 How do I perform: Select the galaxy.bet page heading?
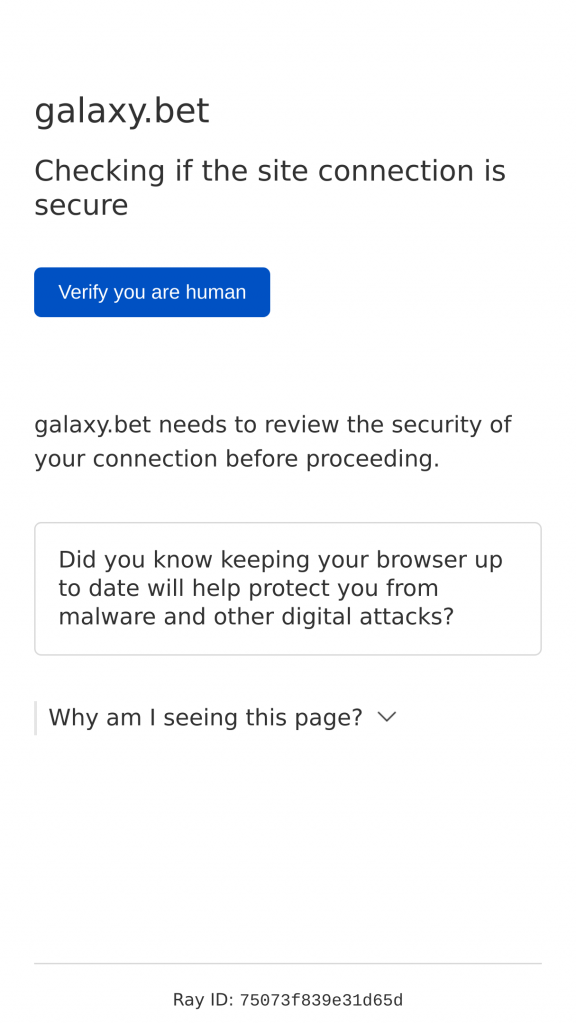point(121,111)
